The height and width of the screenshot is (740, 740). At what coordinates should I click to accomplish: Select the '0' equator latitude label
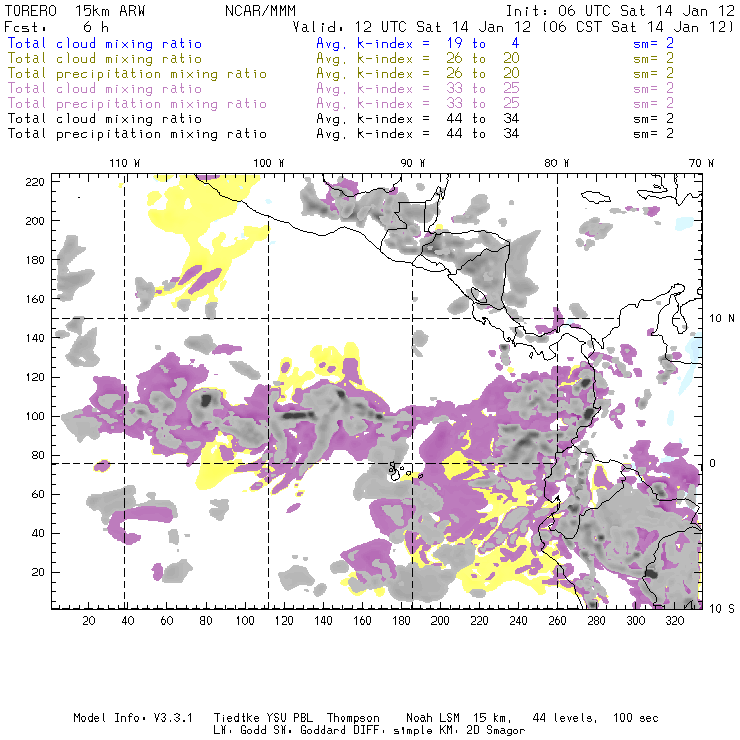pyautogui.click(x=713, y=463)
